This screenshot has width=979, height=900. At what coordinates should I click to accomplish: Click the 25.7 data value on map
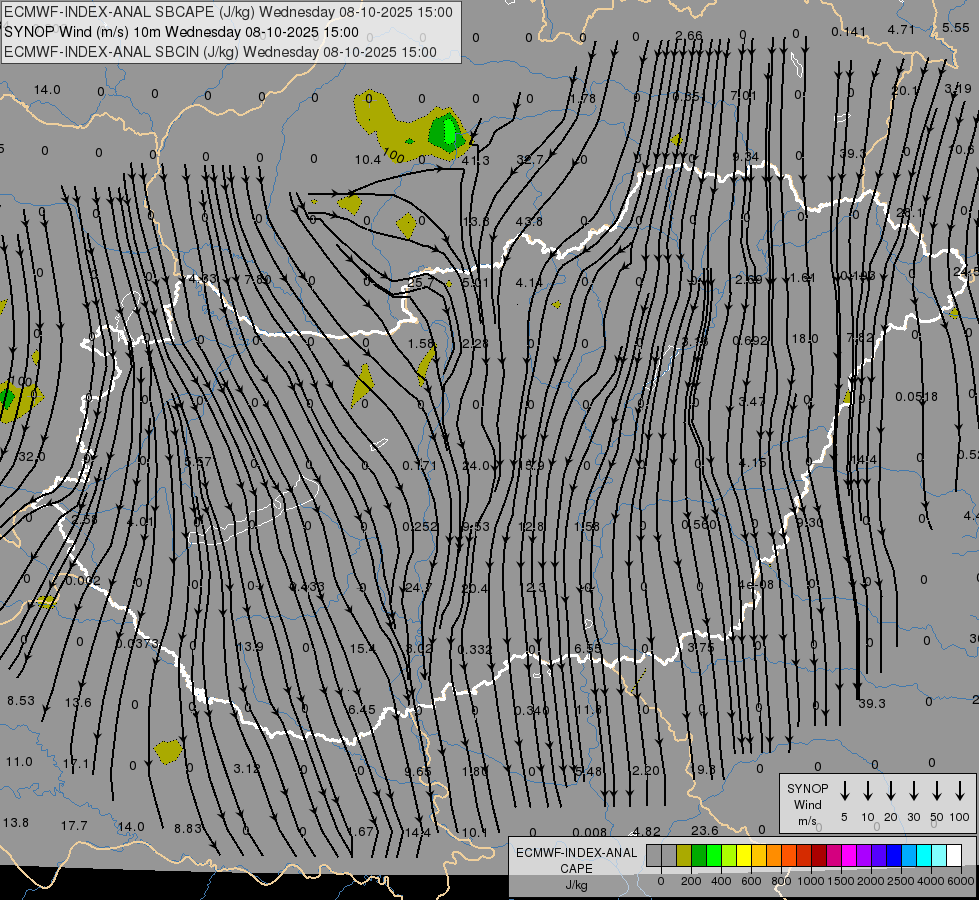(421, 284)
